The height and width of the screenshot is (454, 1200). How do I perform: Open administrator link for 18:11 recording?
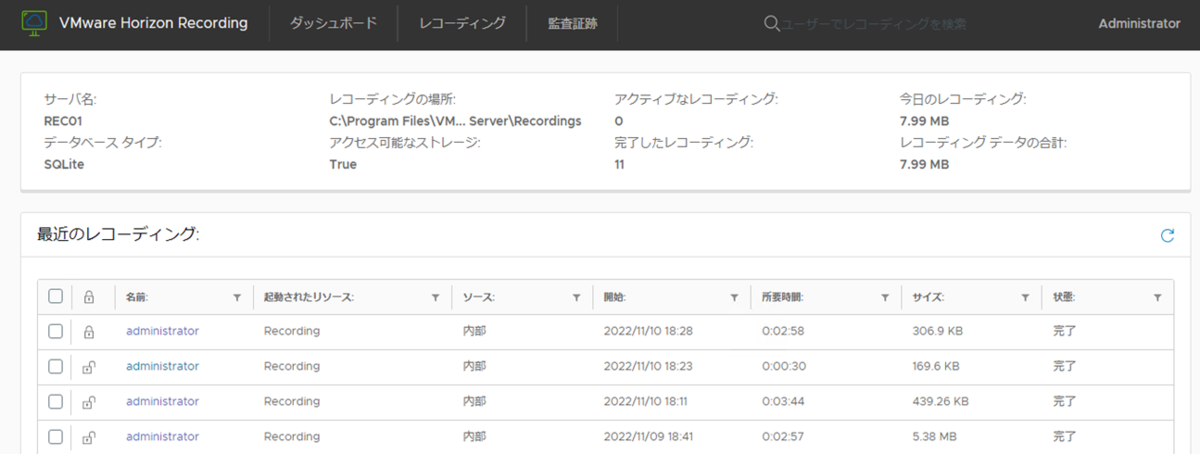[x=162, y=401]
